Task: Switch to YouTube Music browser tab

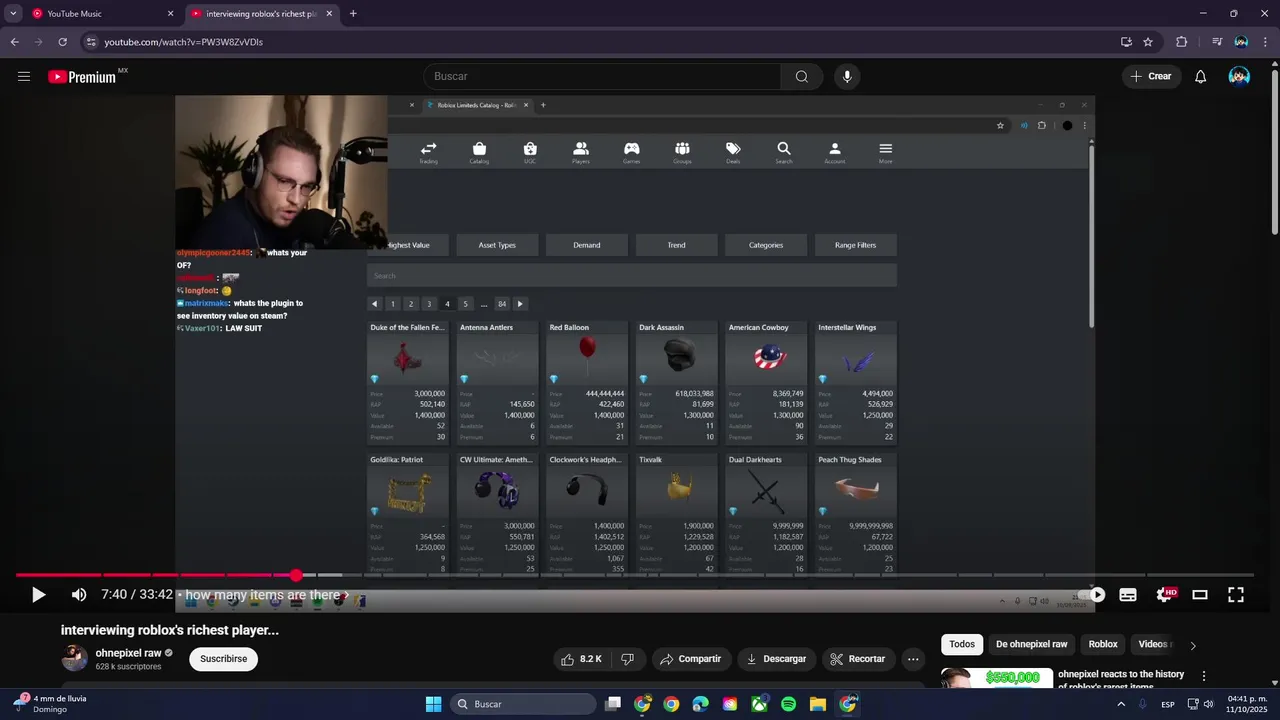Action: [x=98, y=14]
